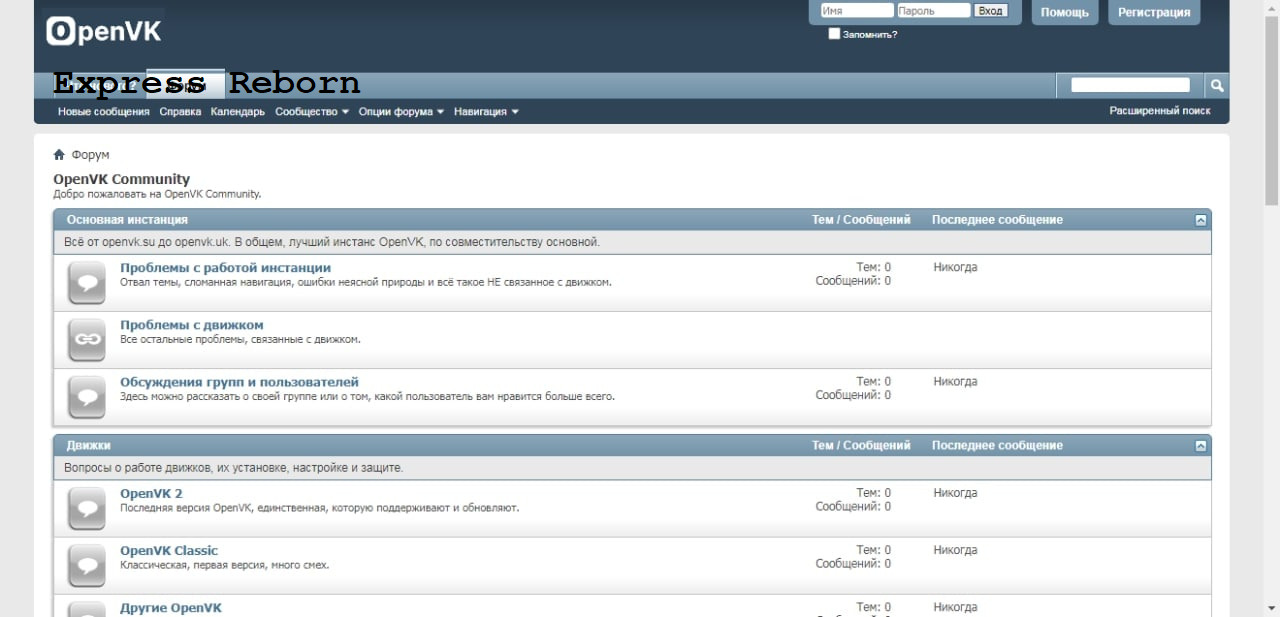The height and width of the screenshot is (617, 1280).
Task: Click the OpenVK Community heading
Action: (x=121, y=180)
